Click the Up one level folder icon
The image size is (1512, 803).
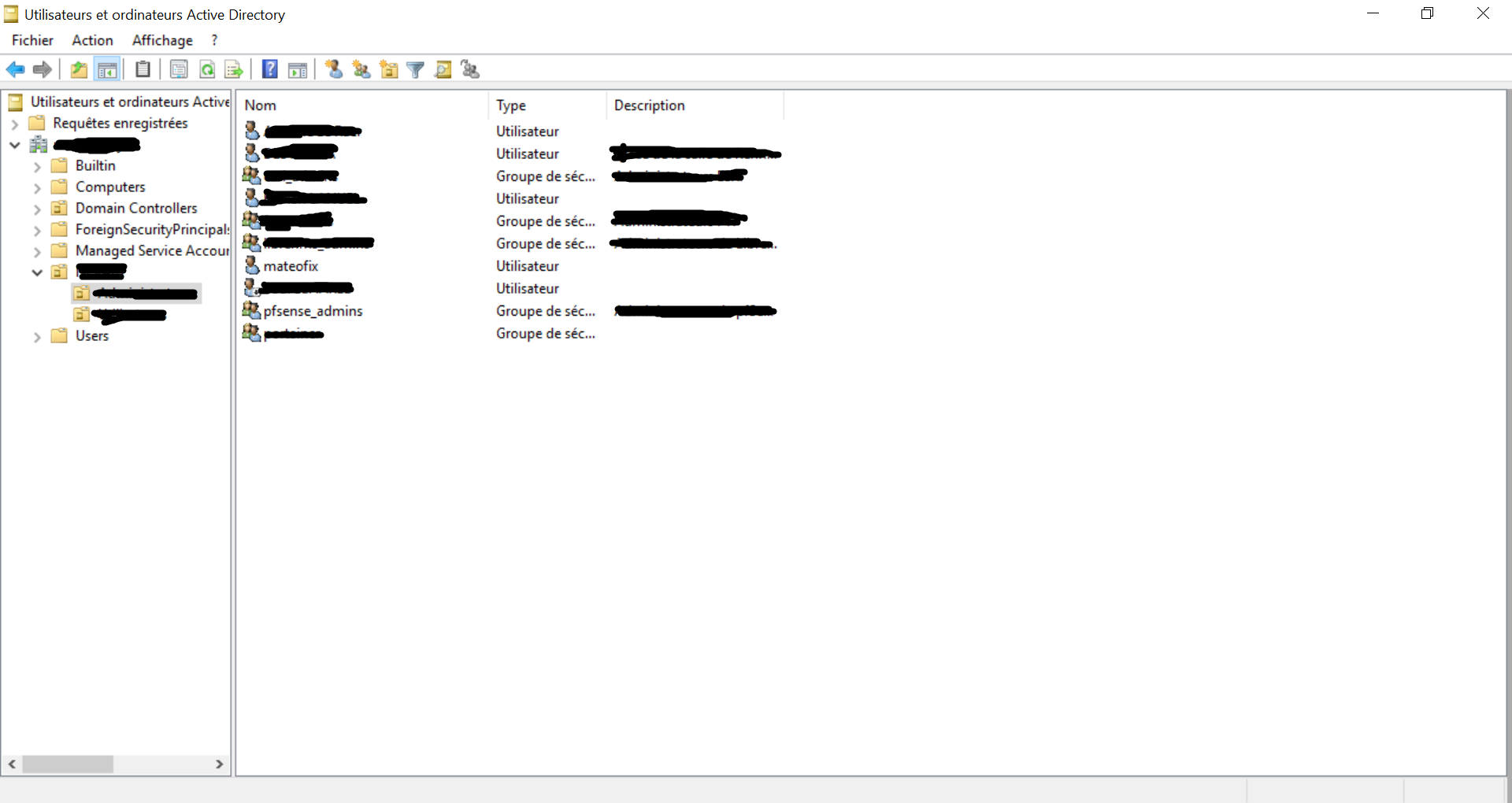pyautogui.click(x=78, y=69)
